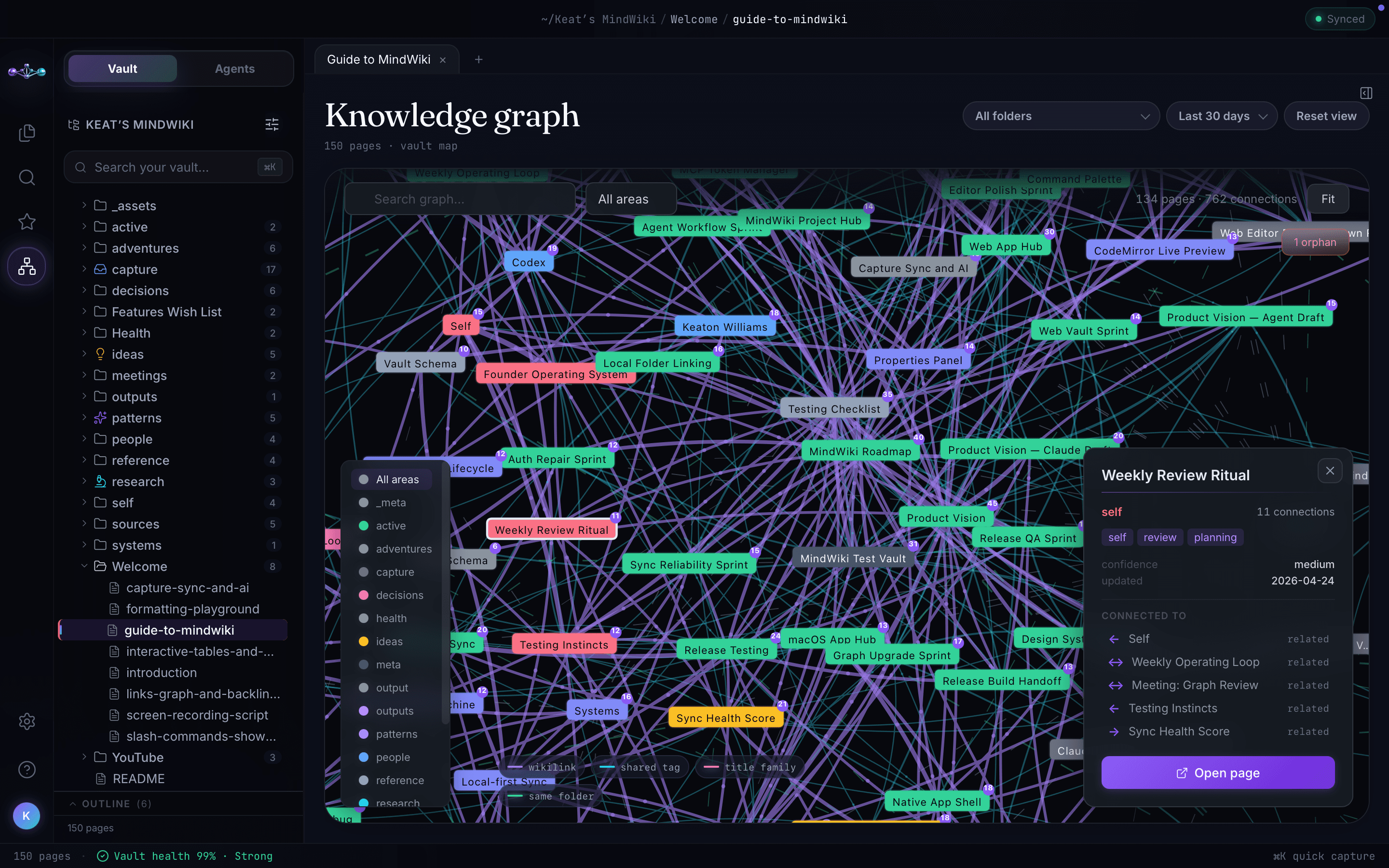Click the ideas lightbulb folder icon
Screen dimensions: 1389x868
(x=100, y=354)
